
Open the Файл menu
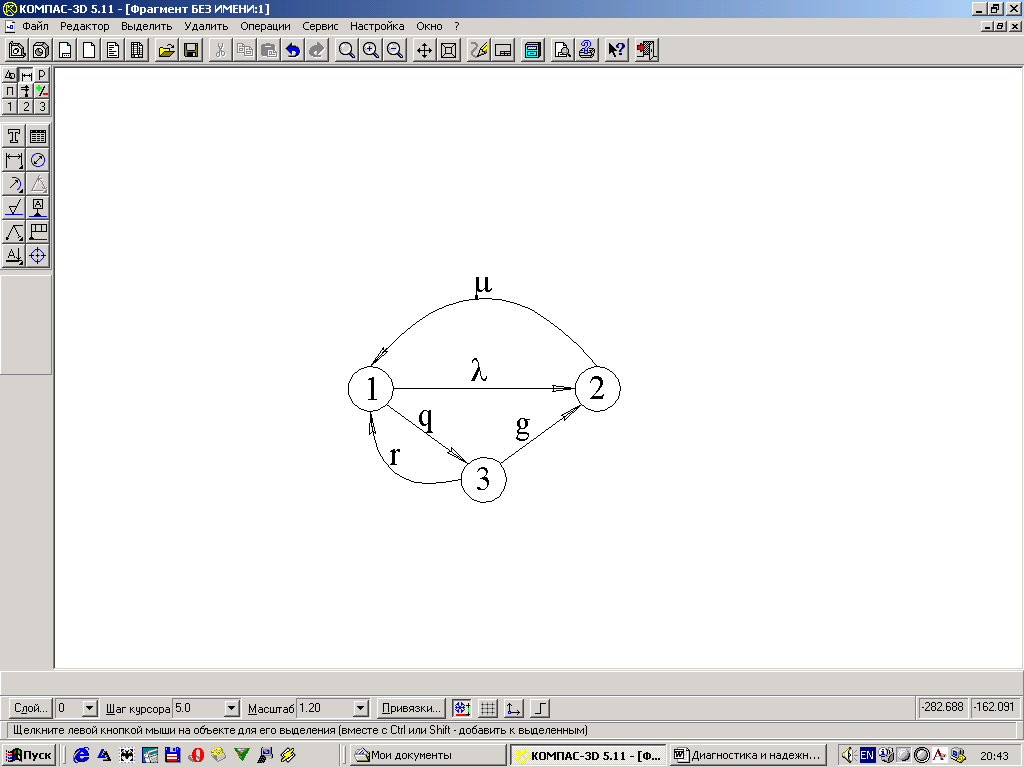pos(35,26)
